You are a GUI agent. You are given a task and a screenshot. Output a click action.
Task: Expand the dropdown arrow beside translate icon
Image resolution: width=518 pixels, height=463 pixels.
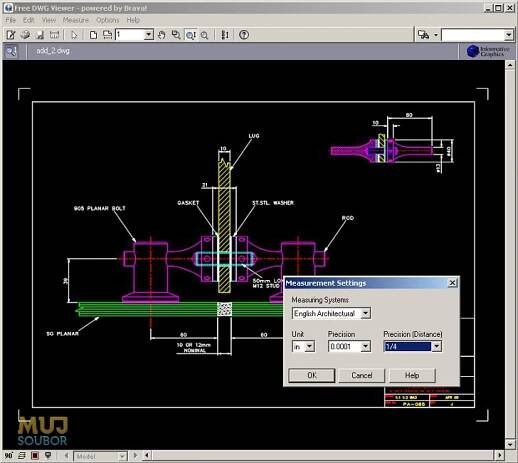[x=436, y=35]
